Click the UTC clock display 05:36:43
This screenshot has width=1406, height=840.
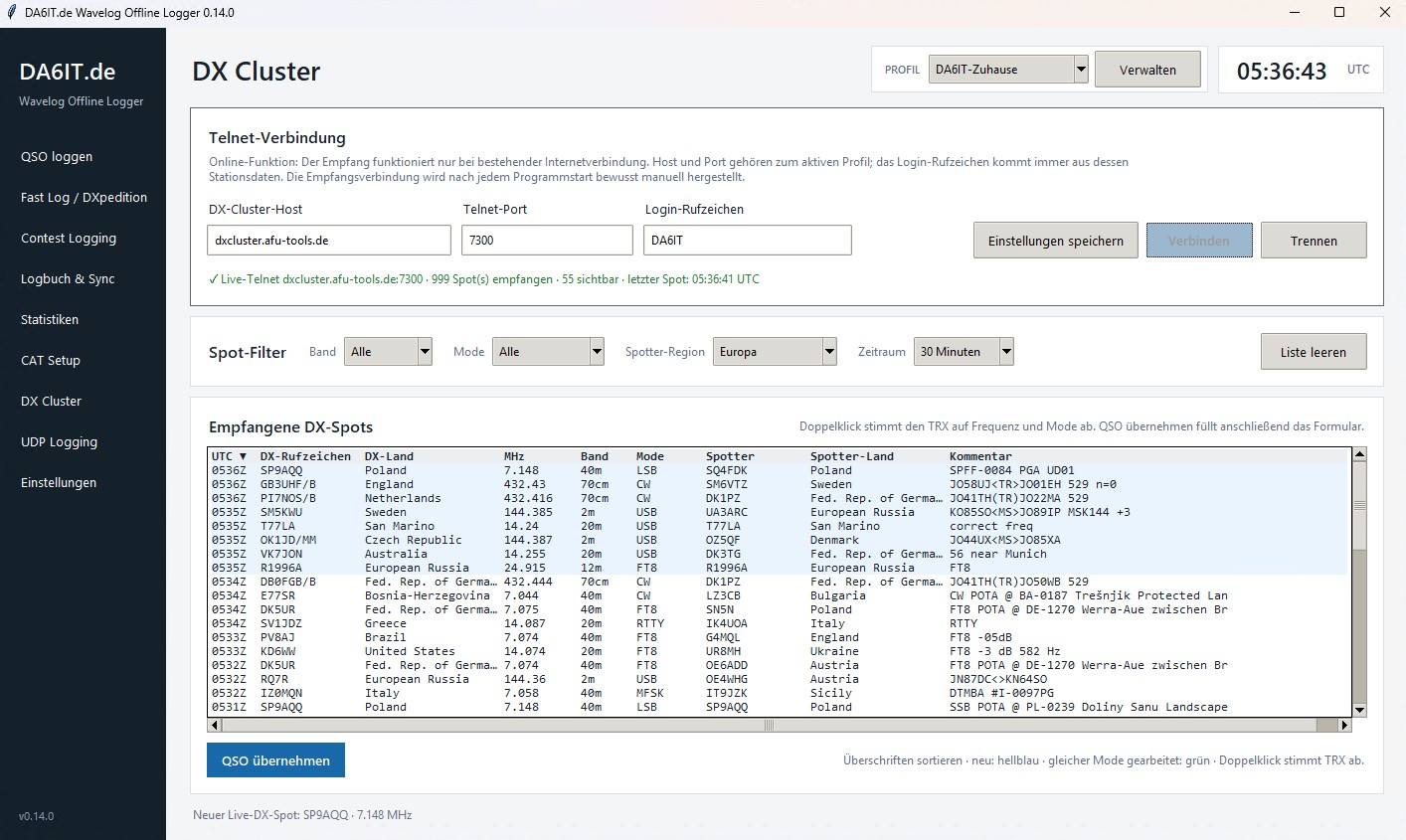coord(1282,71)
